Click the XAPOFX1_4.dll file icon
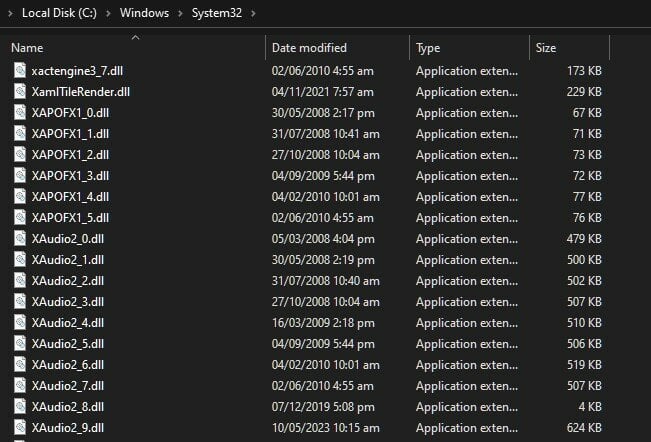The image size is (651, 442). (x=20, y=196)
